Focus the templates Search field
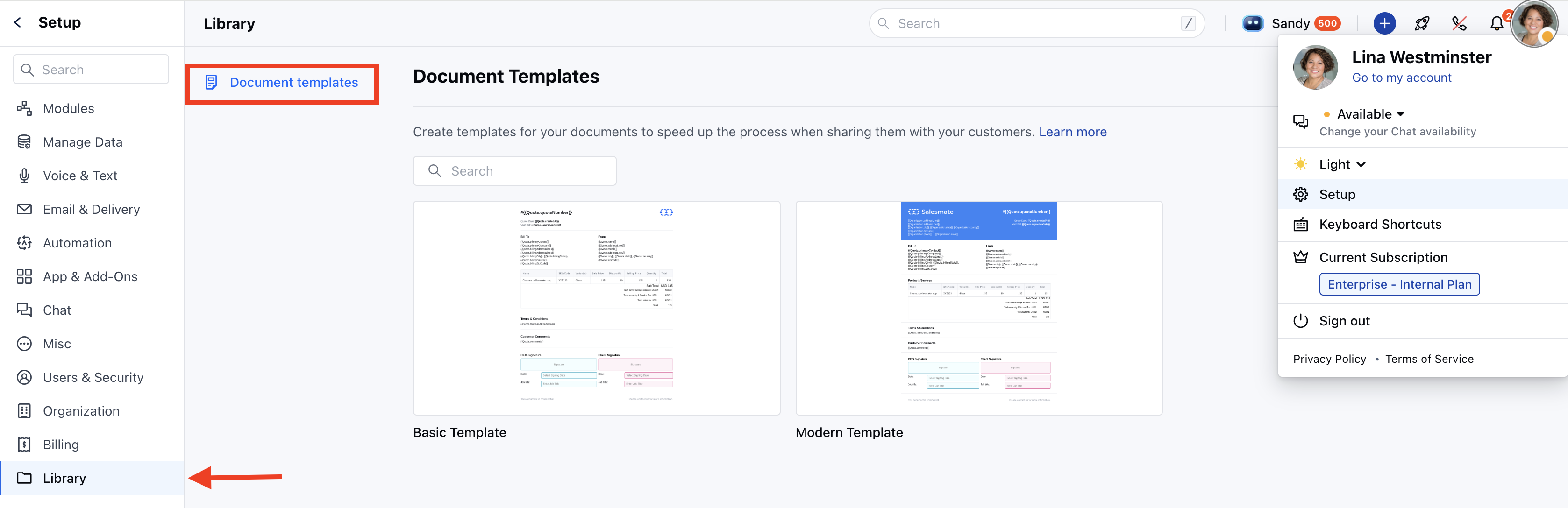This screenshot has height=508, width=1568. click(x=514, y=171)
